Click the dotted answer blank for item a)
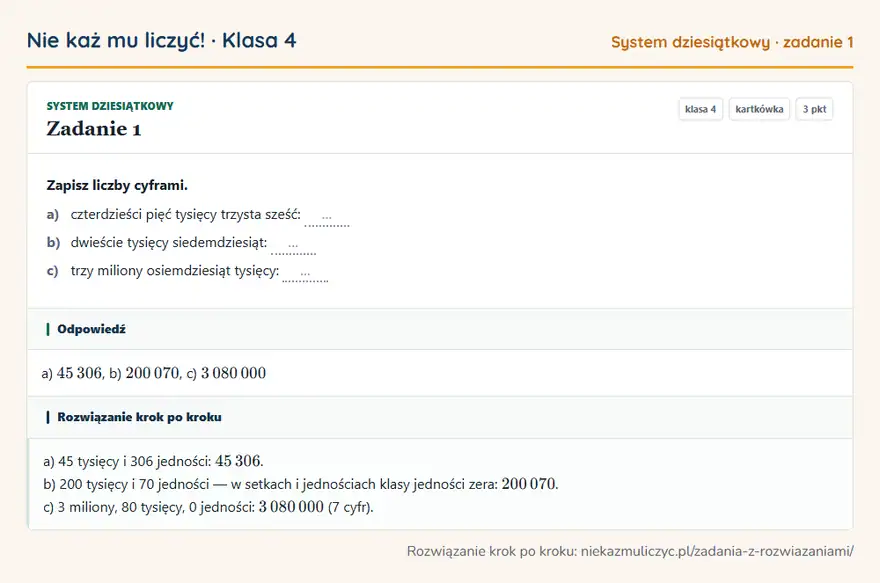 (x=327, y=217)
